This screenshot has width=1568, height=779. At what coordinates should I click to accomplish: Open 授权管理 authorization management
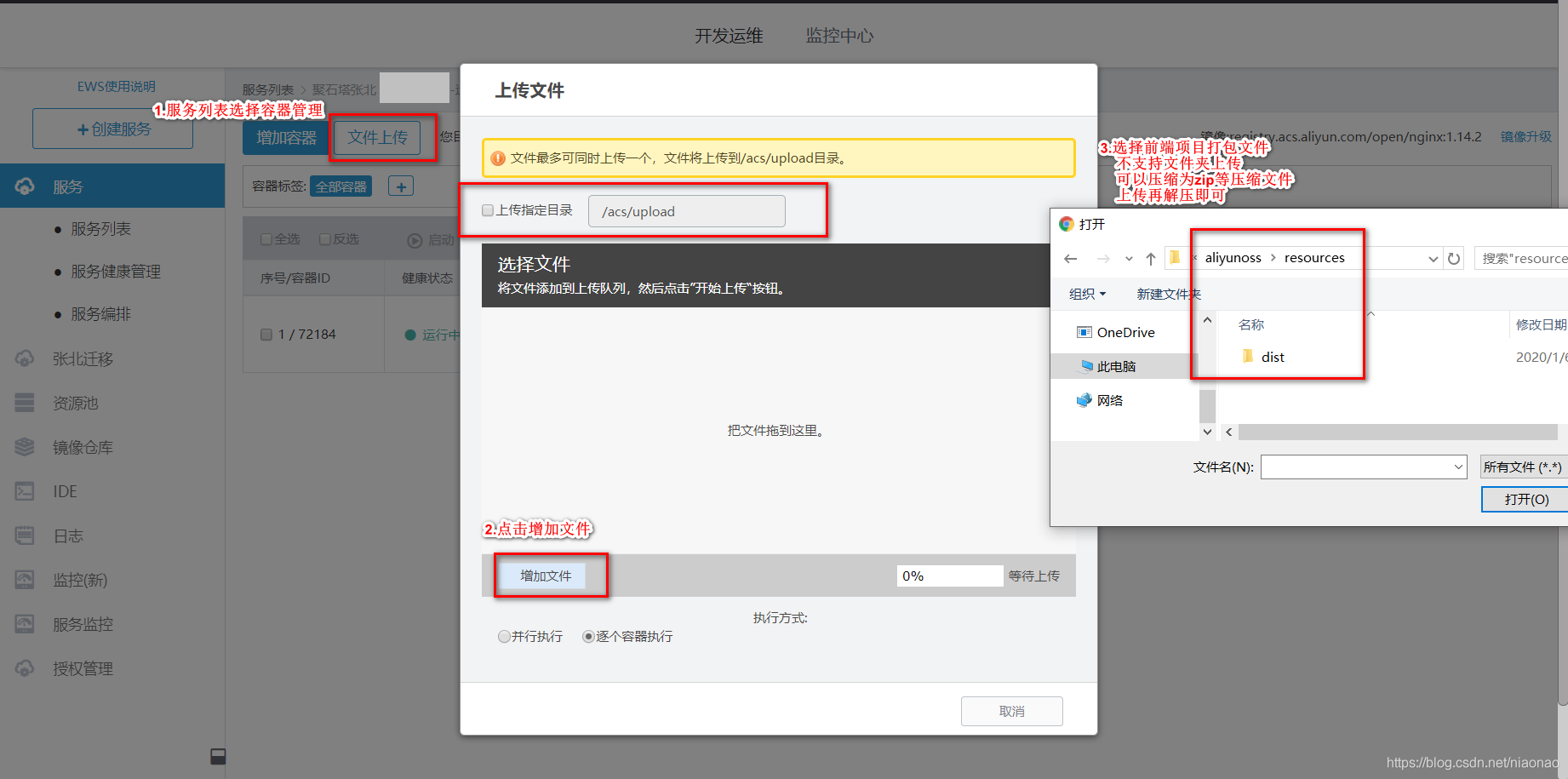point(83,667)
